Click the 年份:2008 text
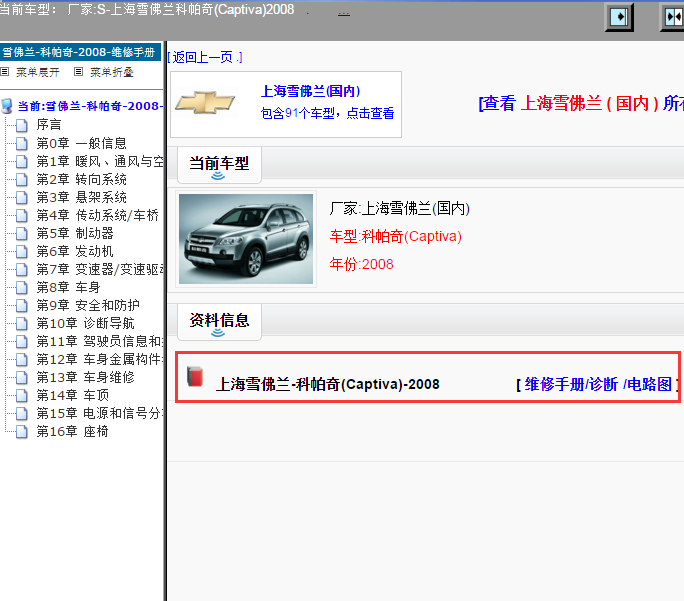This screenshot has width=684, height=601. point(362,264)
